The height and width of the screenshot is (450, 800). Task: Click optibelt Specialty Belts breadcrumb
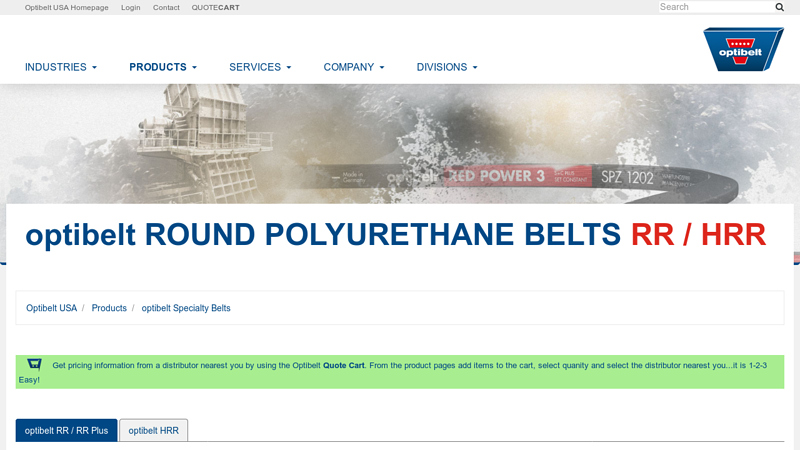coord(186,308)
